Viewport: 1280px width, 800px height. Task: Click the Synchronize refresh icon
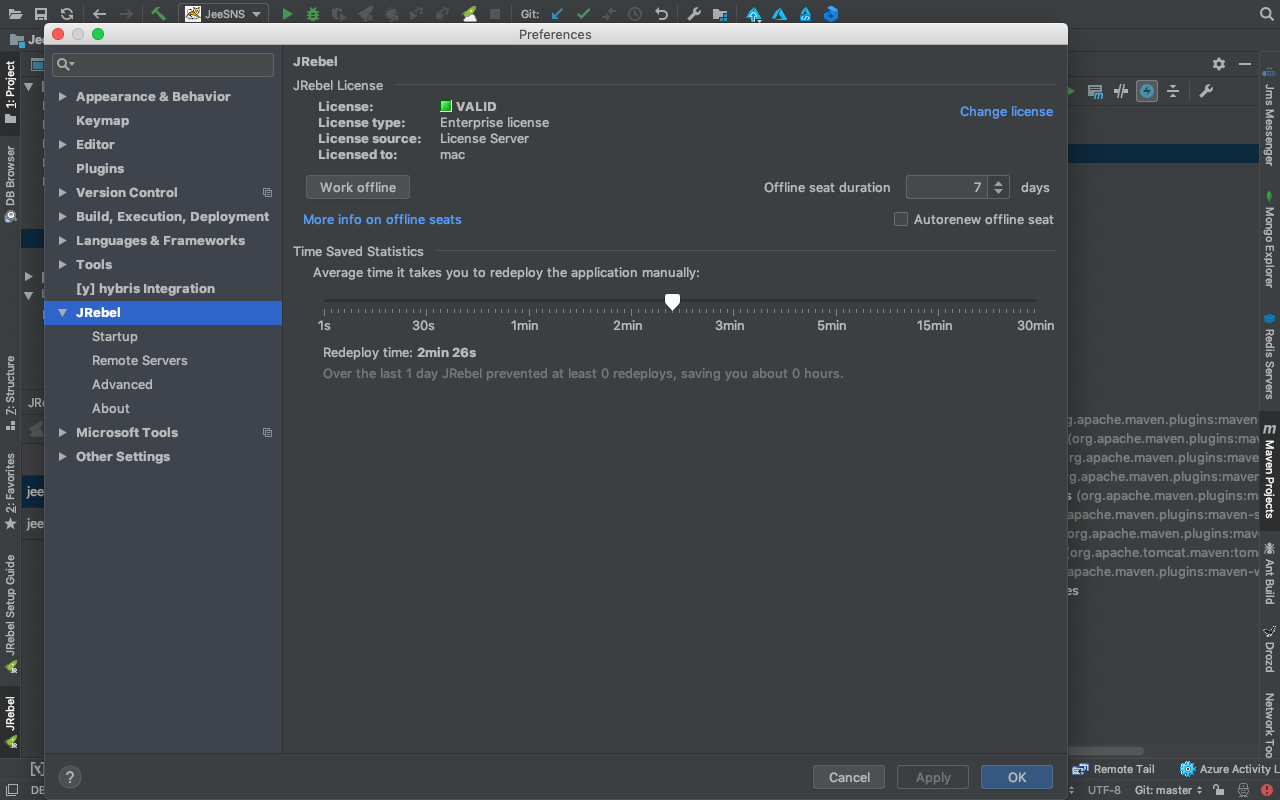click(x=66, y=14)
